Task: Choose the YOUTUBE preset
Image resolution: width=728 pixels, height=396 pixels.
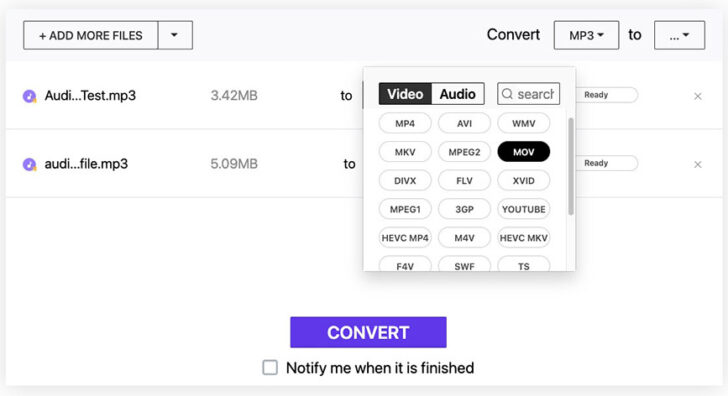Action: (524, 209)
